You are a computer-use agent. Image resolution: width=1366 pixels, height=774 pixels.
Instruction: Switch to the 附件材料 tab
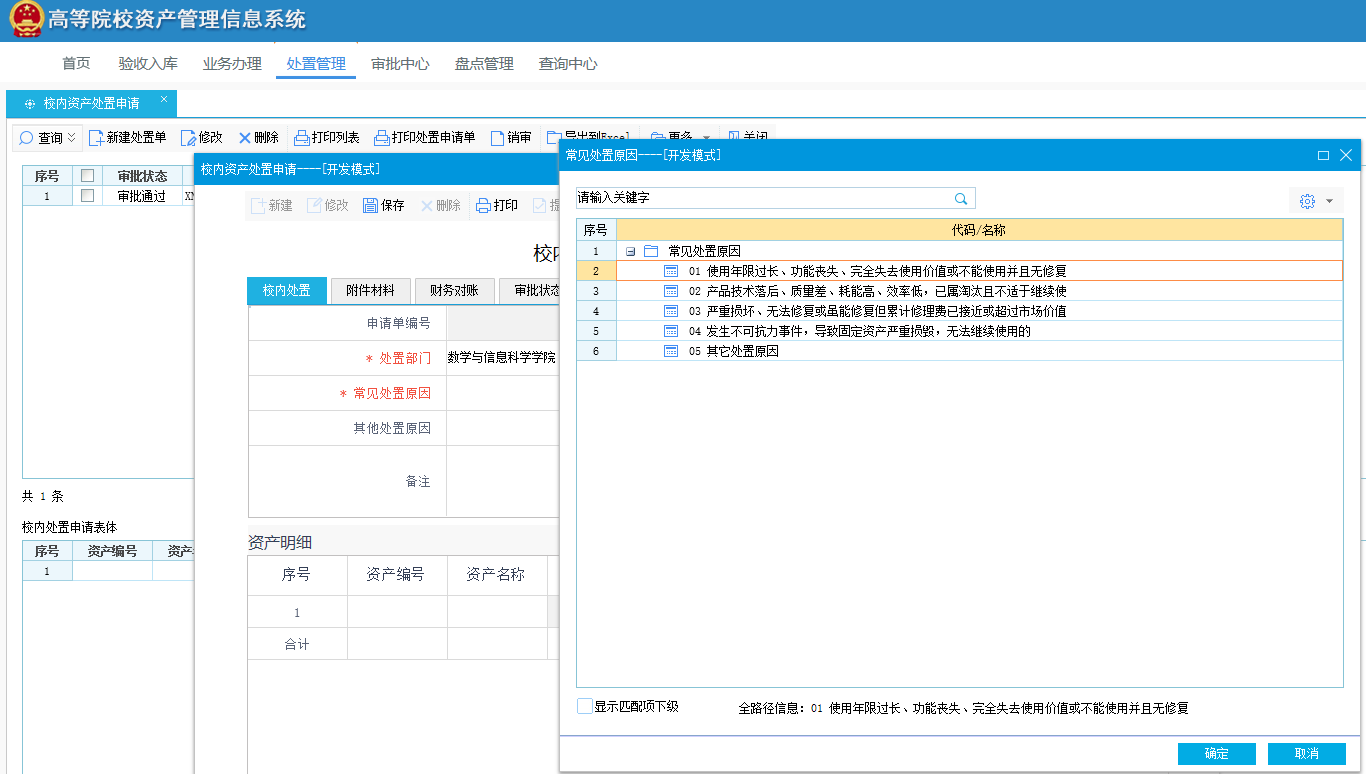point(370,291)
